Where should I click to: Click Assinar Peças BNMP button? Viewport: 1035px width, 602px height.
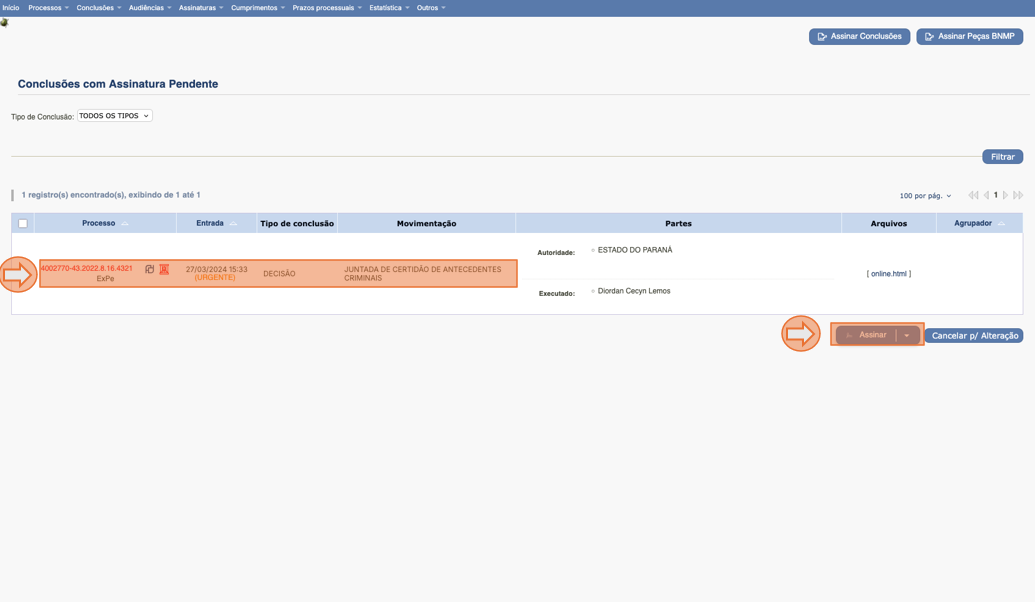pyautogui.click(x=969, y=37)
